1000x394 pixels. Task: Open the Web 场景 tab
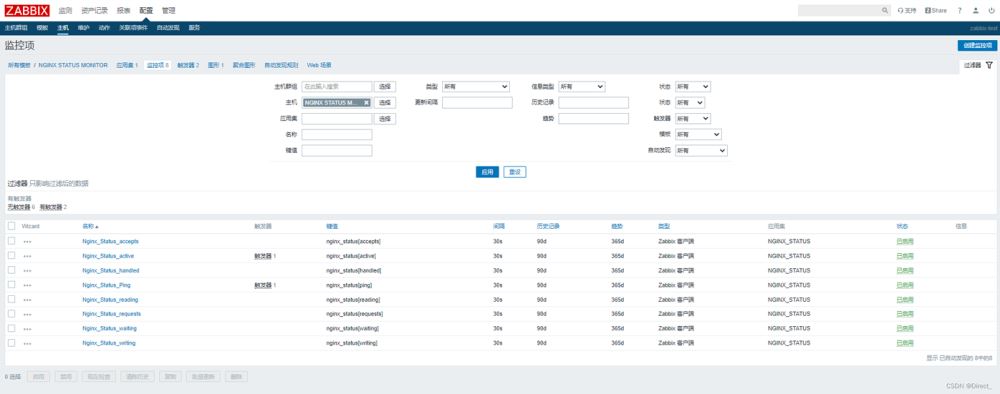point(319,65)
